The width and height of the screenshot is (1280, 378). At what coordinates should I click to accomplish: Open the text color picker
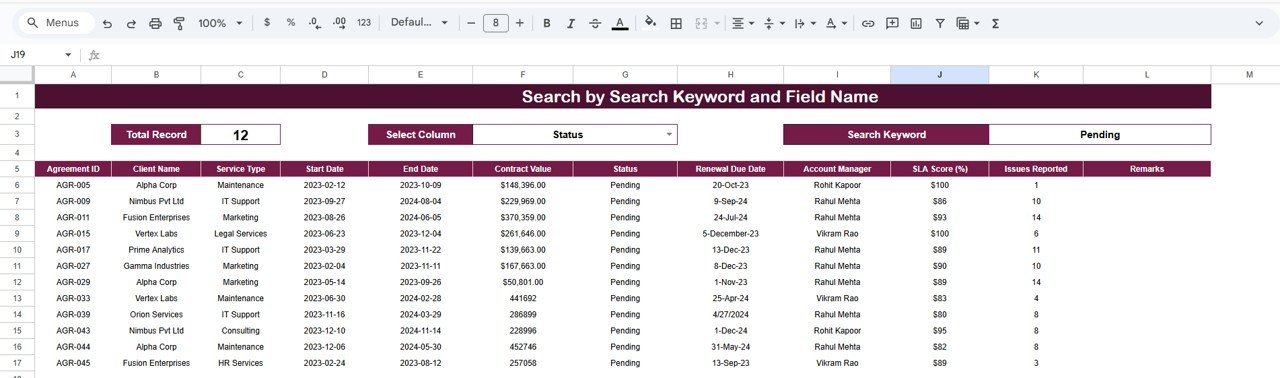pos(620,23)
